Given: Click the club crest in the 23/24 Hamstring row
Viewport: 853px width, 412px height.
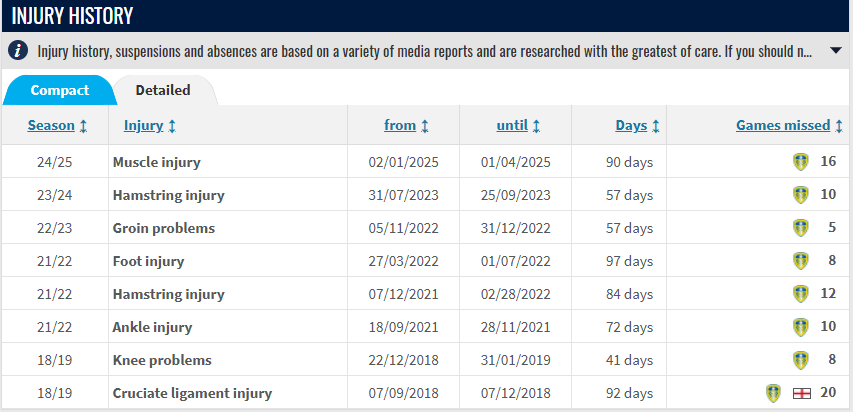Looking at the screenshot, I should 800,195.
